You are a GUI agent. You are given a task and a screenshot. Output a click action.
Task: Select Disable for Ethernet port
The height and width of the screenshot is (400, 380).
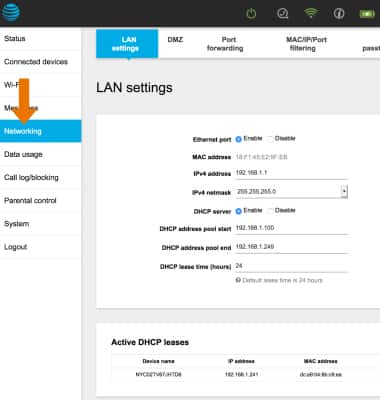pos(270,139)
